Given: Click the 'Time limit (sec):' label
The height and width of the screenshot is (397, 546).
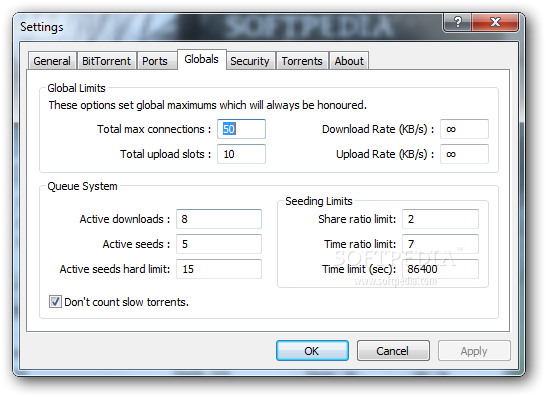Looking at the screenshot, I should pos(359,269).
